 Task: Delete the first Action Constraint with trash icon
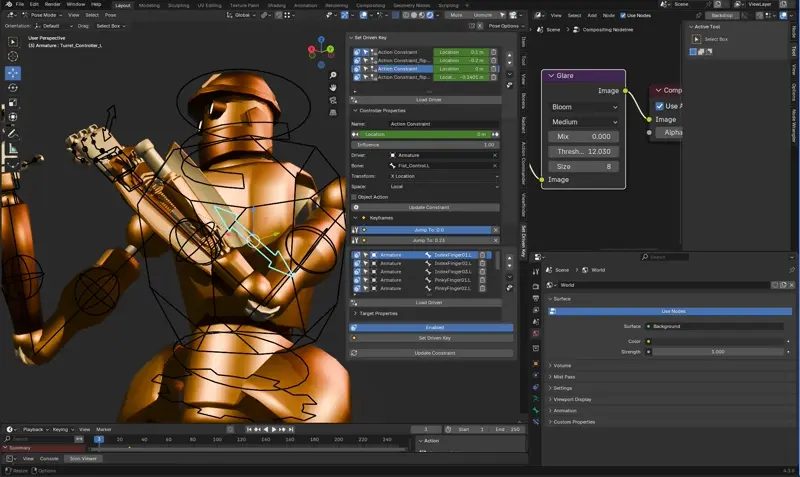(x=494, y=52)
